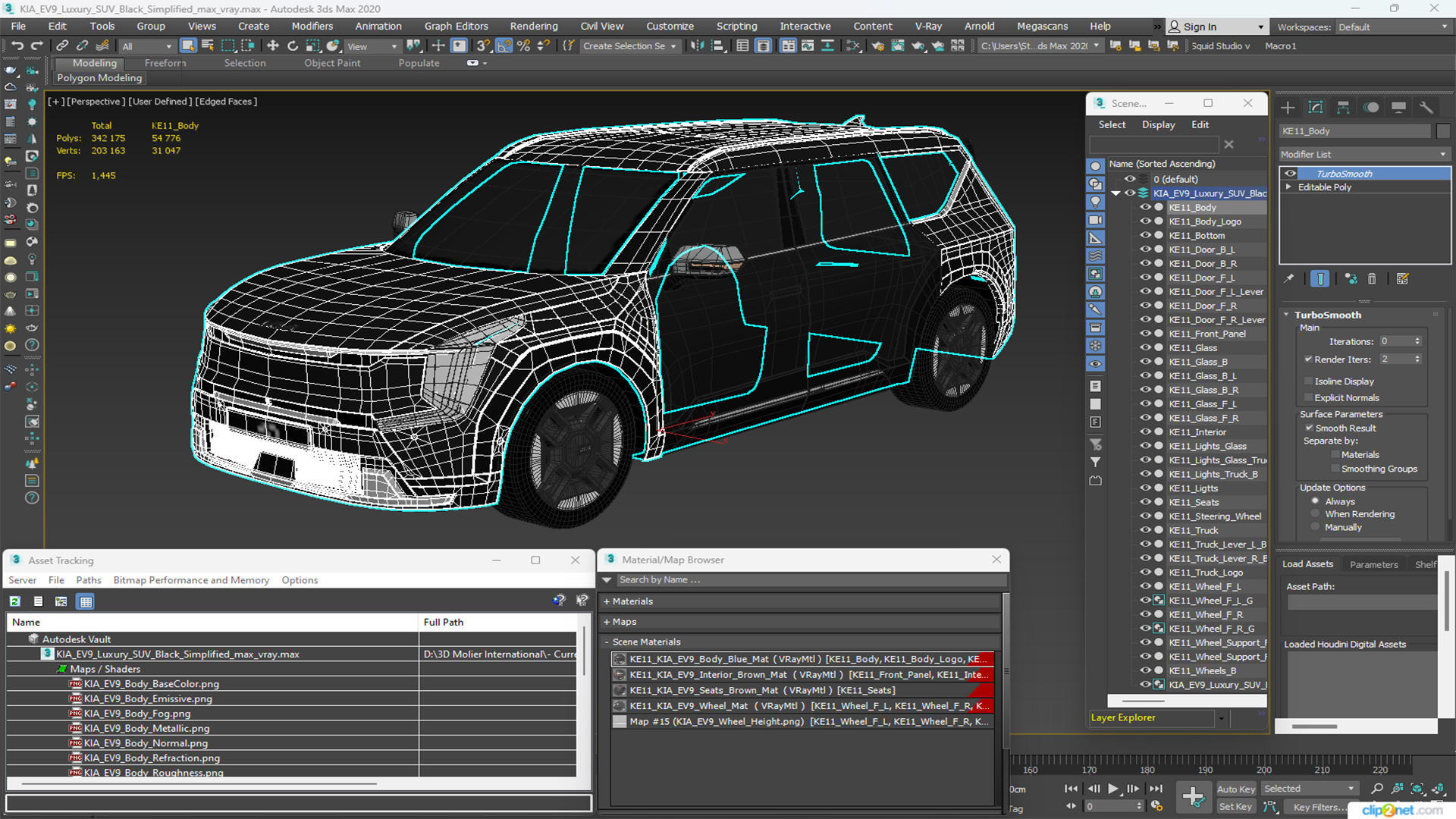Collapse KIA_EV9 layer in Scene Explorer

tap(1116, 193)
